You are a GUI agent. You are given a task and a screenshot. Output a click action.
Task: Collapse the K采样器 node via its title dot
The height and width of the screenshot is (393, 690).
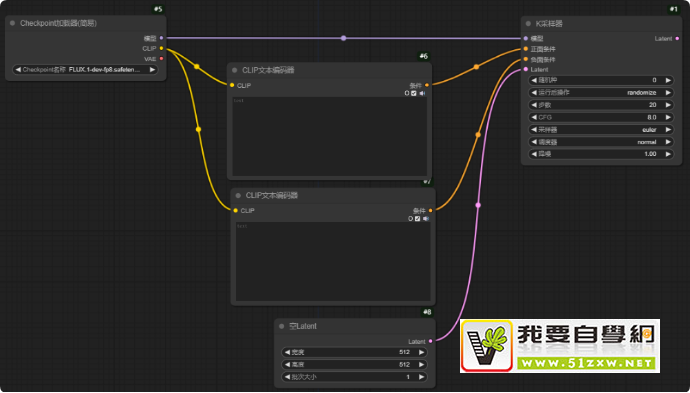pyautogui.click(x=529, y=23)
